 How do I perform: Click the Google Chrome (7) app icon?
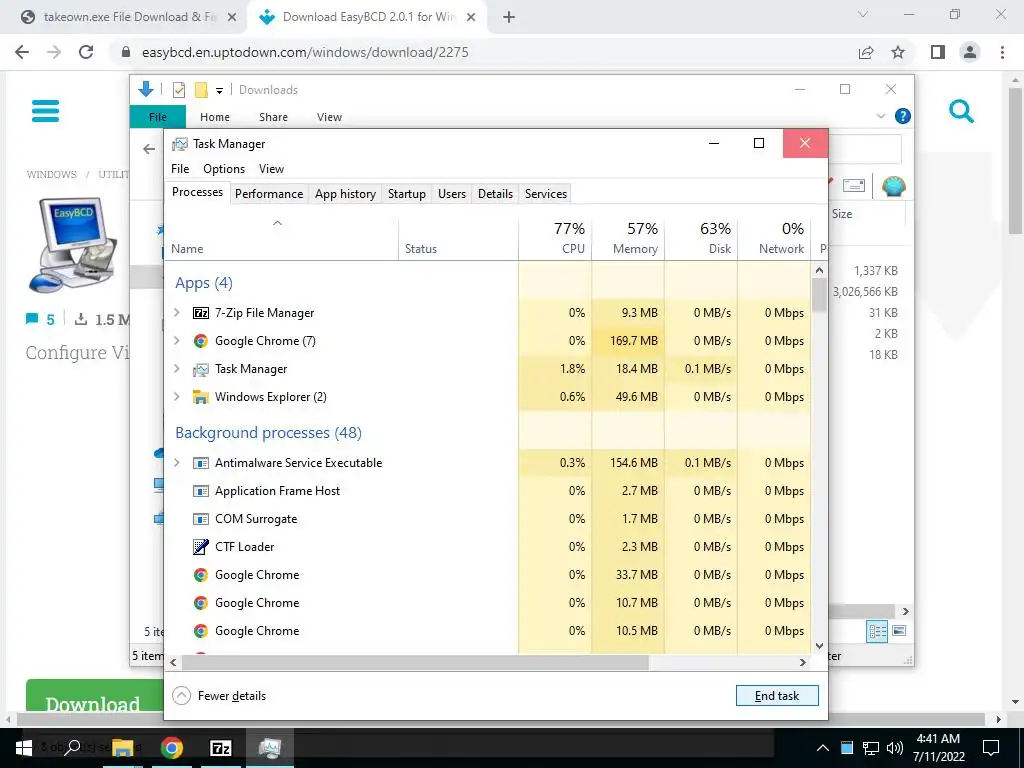(x=200, y=341)
